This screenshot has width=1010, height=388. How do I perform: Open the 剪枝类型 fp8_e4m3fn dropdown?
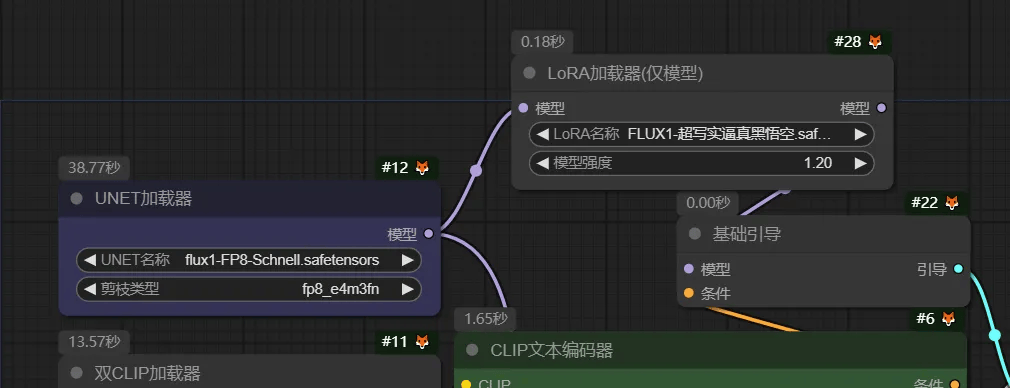click(x=249, y=289)
